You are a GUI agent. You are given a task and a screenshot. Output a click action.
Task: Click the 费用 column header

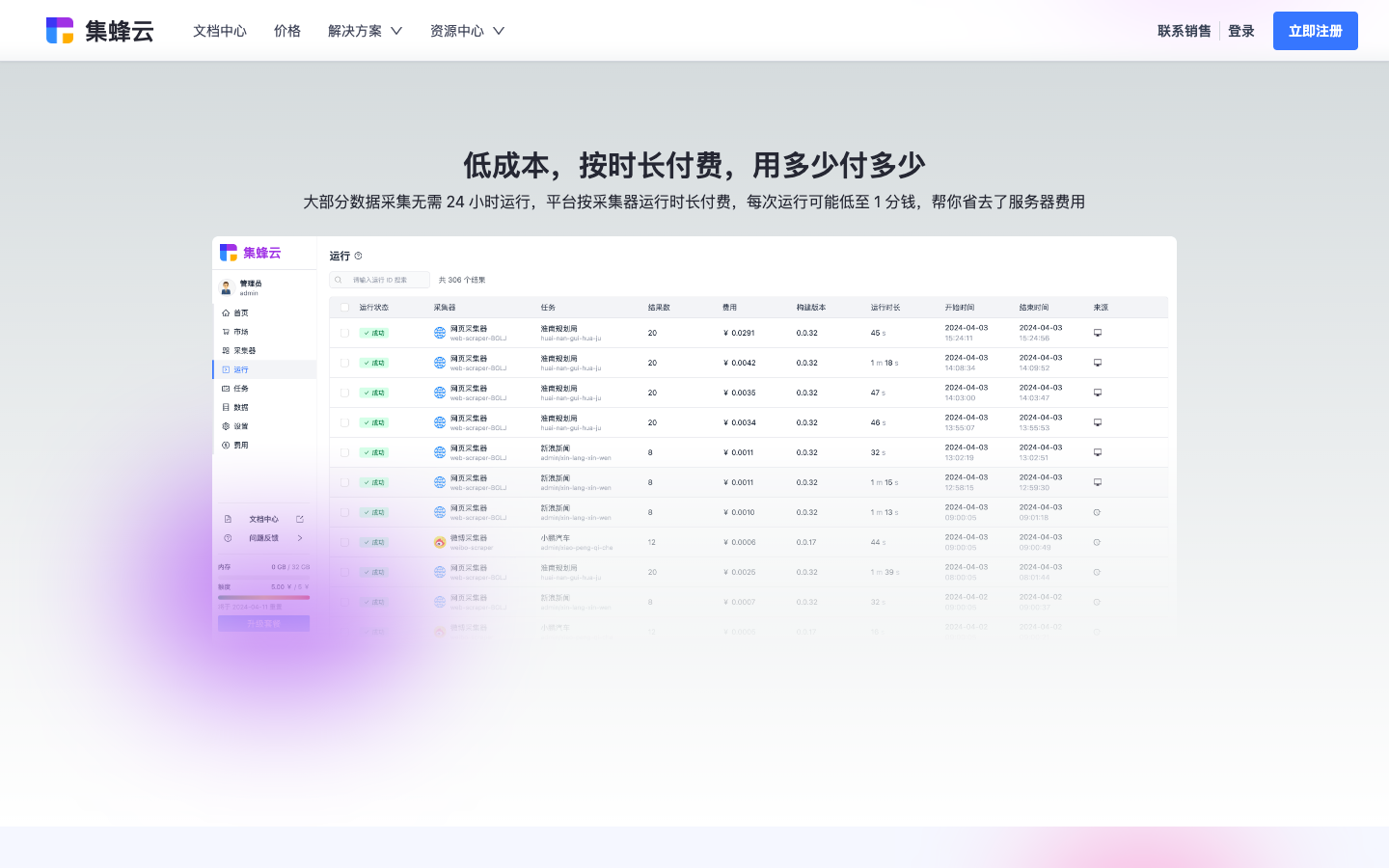(x=729, y=308)
